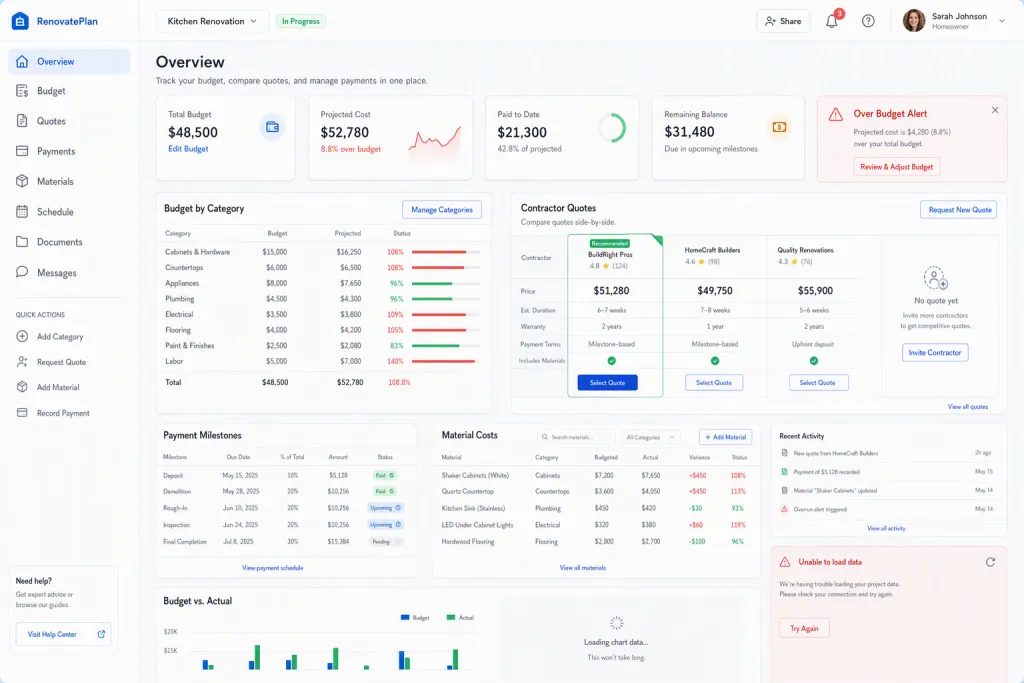Click the Labor category progress bar

[x=446, y=361]
